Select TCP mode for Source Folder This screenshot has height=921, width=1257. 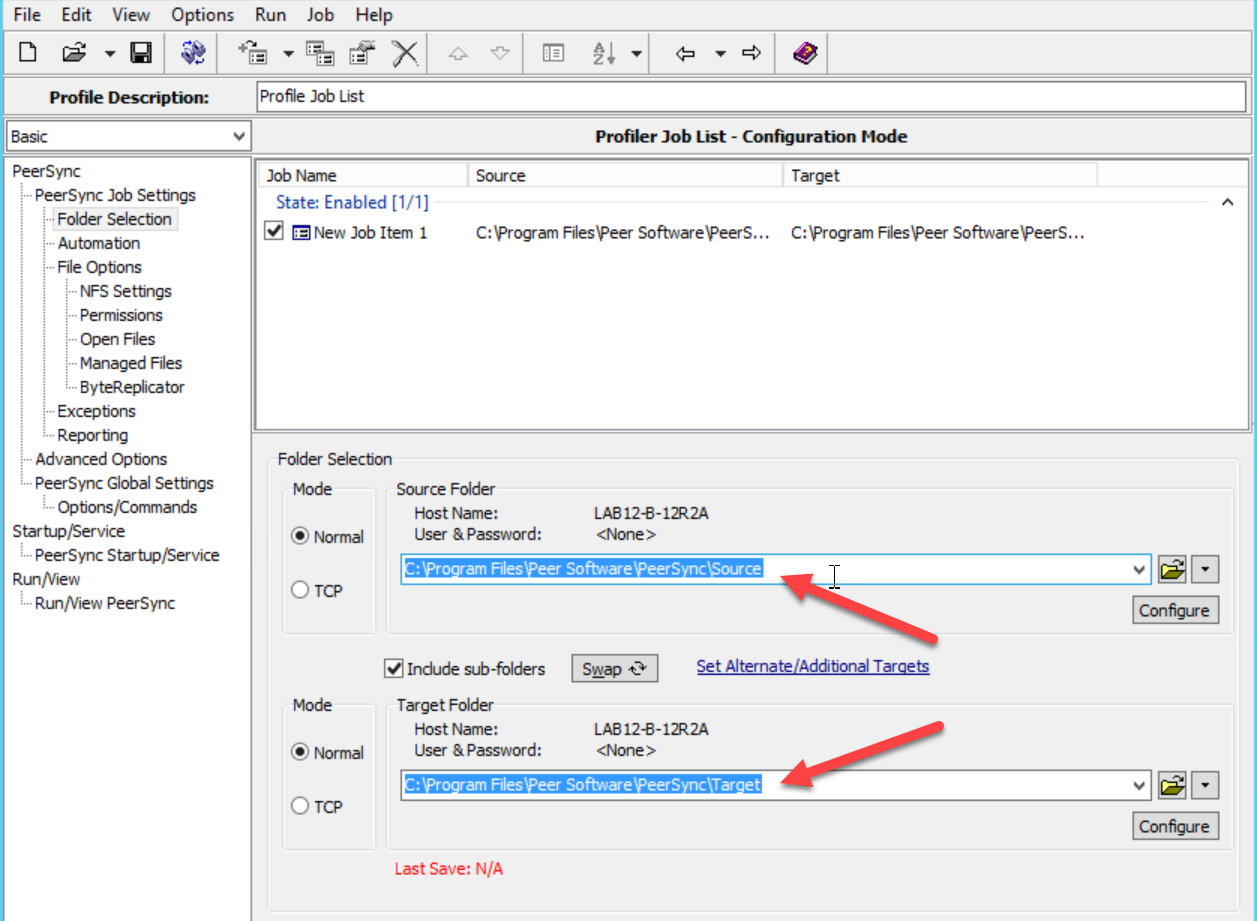pos(300,591)
